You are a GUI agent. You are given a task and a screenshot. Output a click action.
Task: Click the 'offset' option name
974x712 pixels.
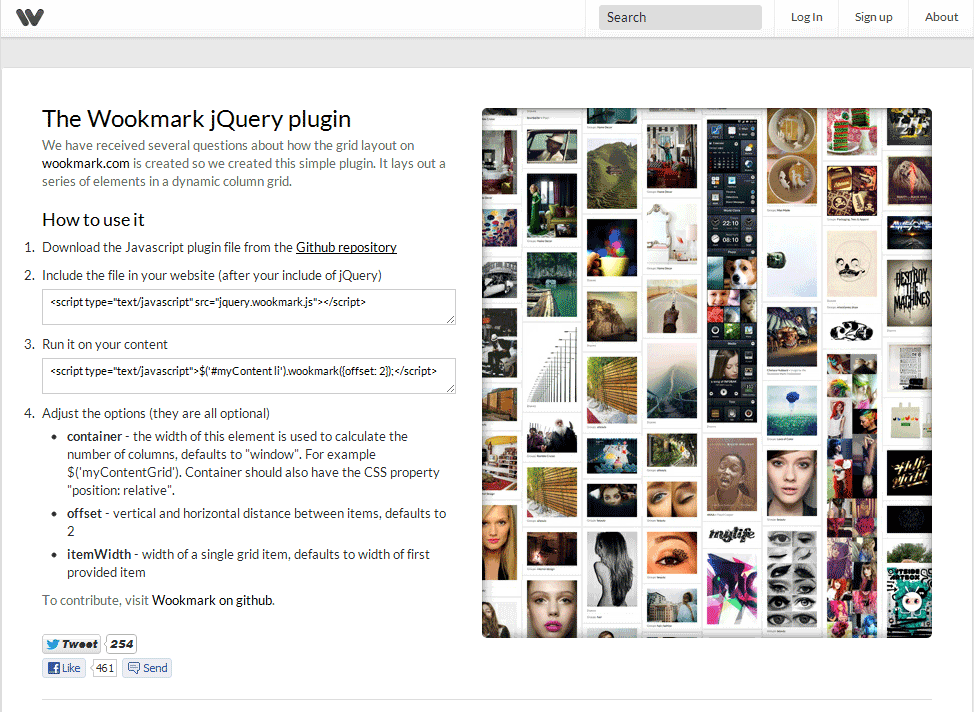[84, 513]
